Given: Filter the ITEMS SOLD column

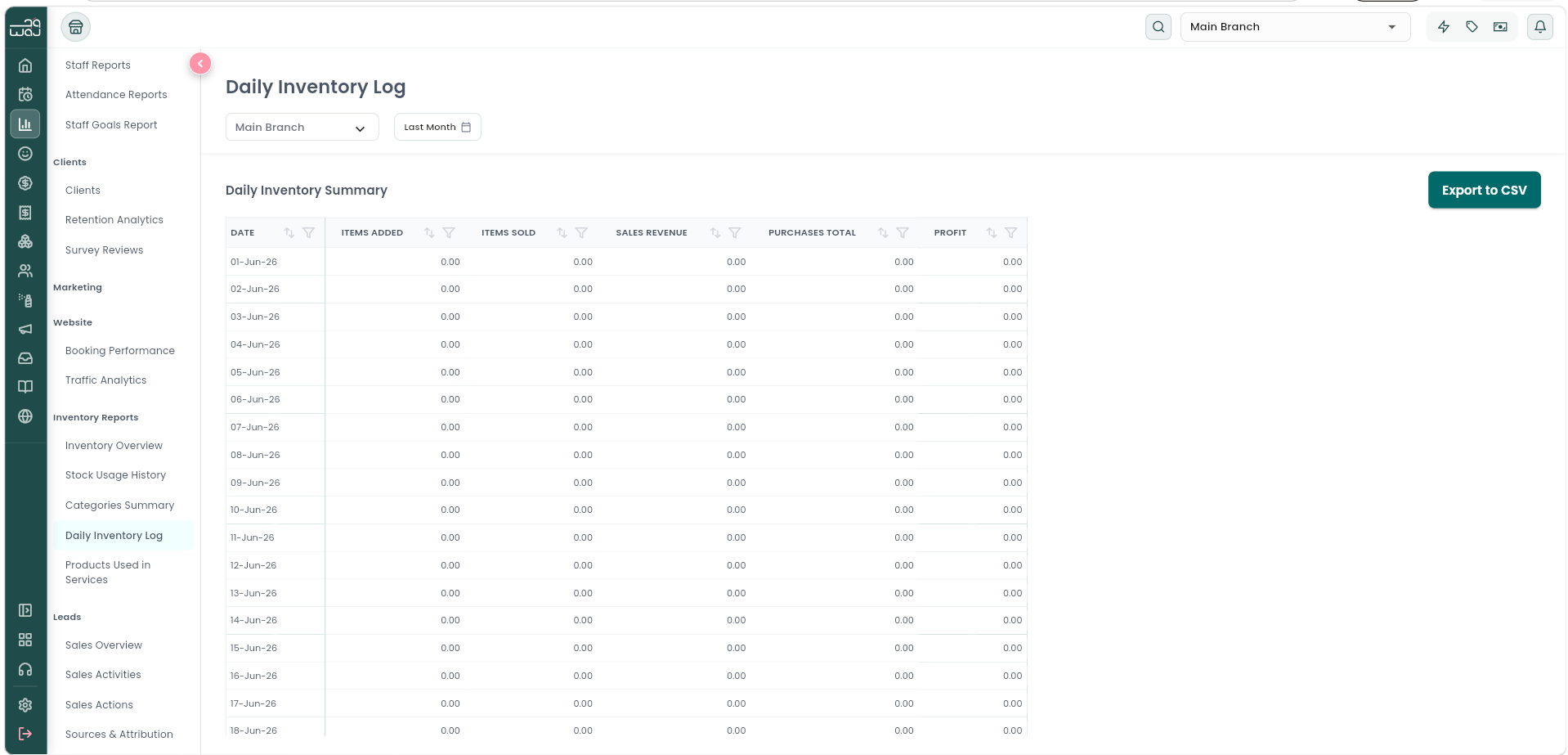Looking at the screenshot, I should pos(581,233).
